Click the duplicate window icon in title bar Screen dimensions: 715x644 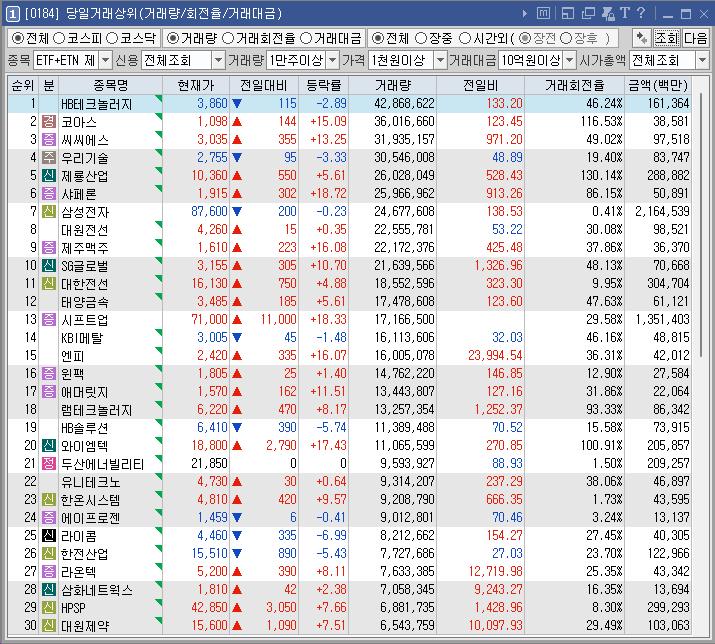coord(588,14)
